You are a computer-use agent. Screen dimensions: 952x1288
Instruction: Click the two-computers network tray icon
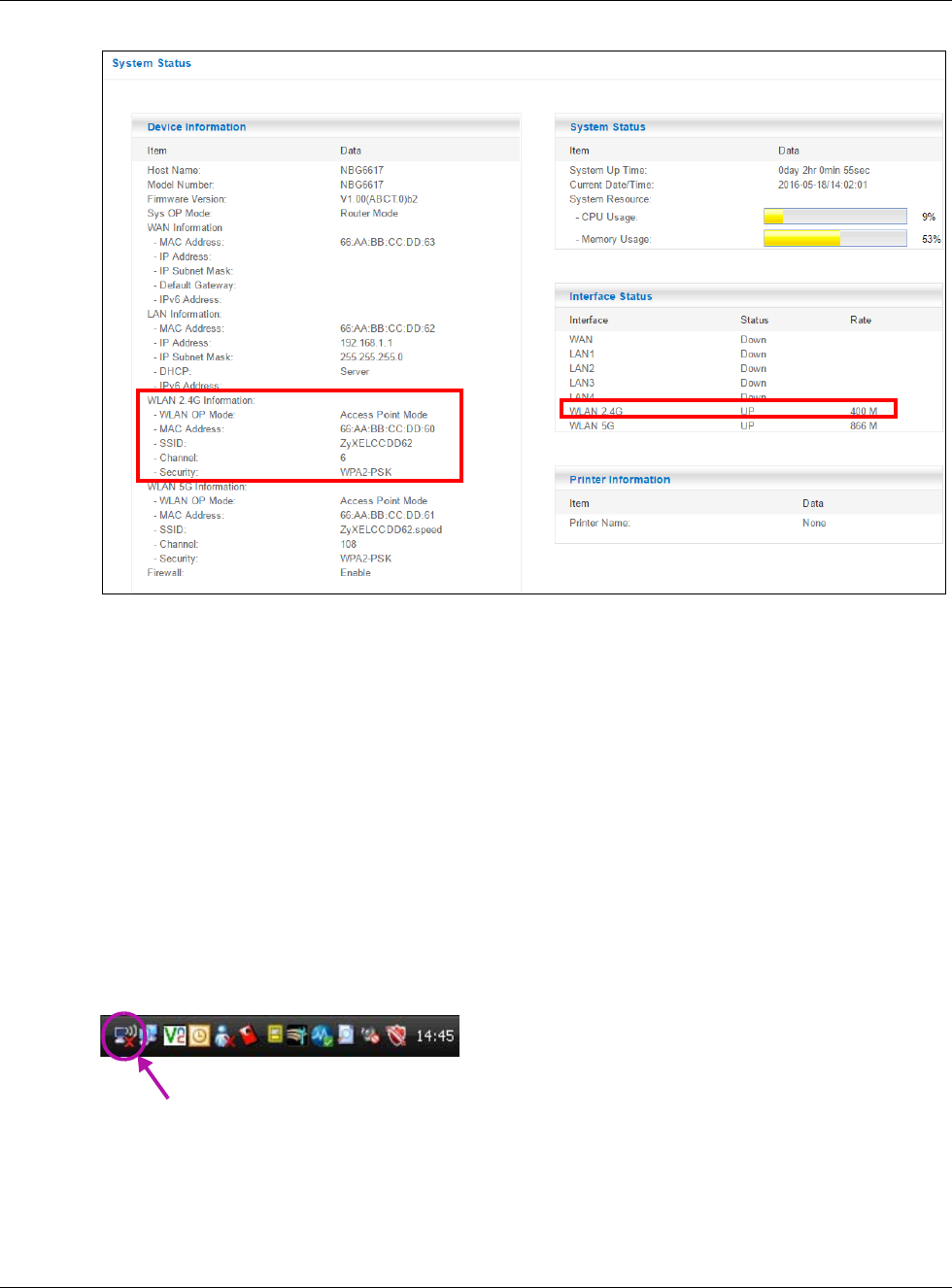[x=148, y=1035]
